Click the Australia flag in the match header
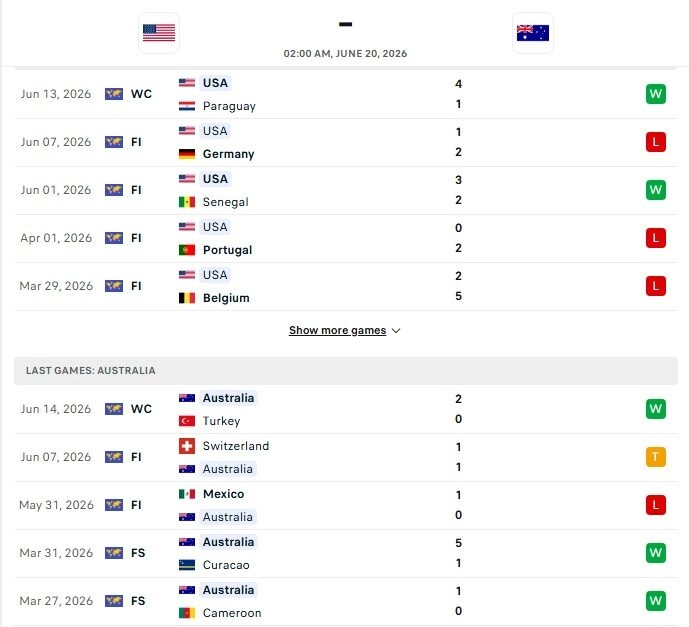The height and width of the screenshot is (627, 689). tap(533, 33)
